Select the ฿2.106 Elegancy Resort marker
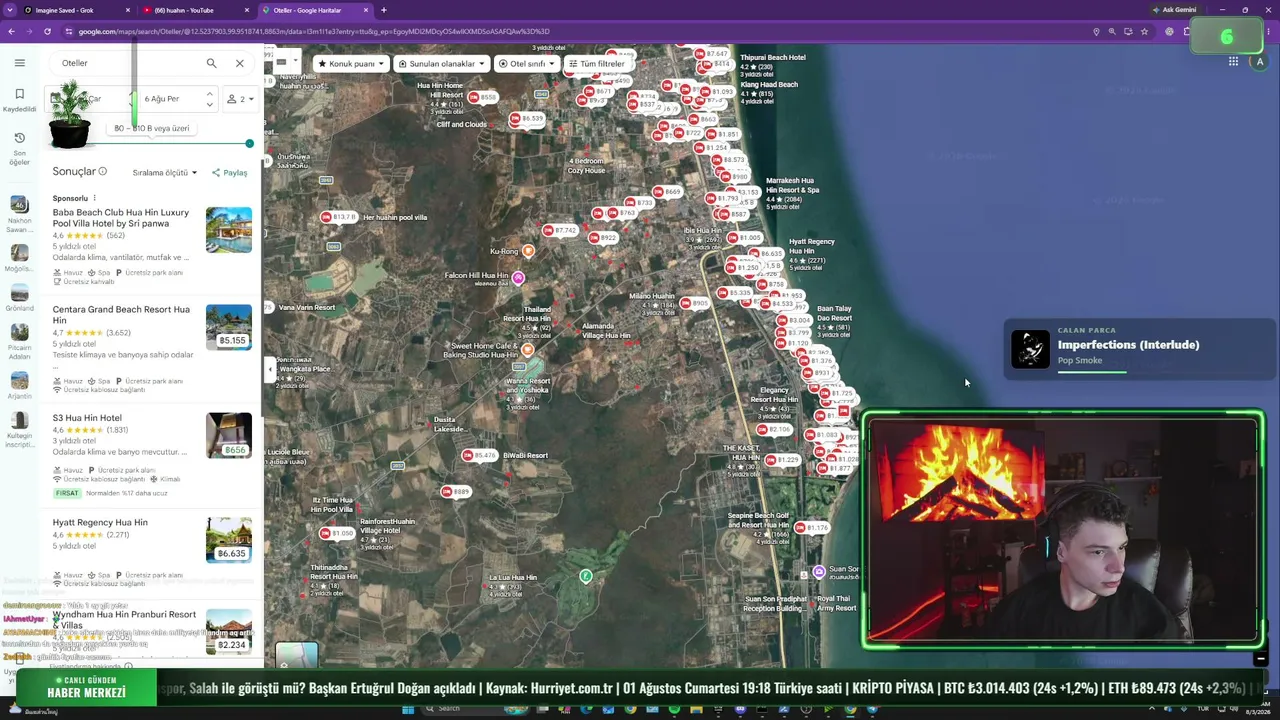The width and height of the screenshot is (1280, 720). point(774,430)
